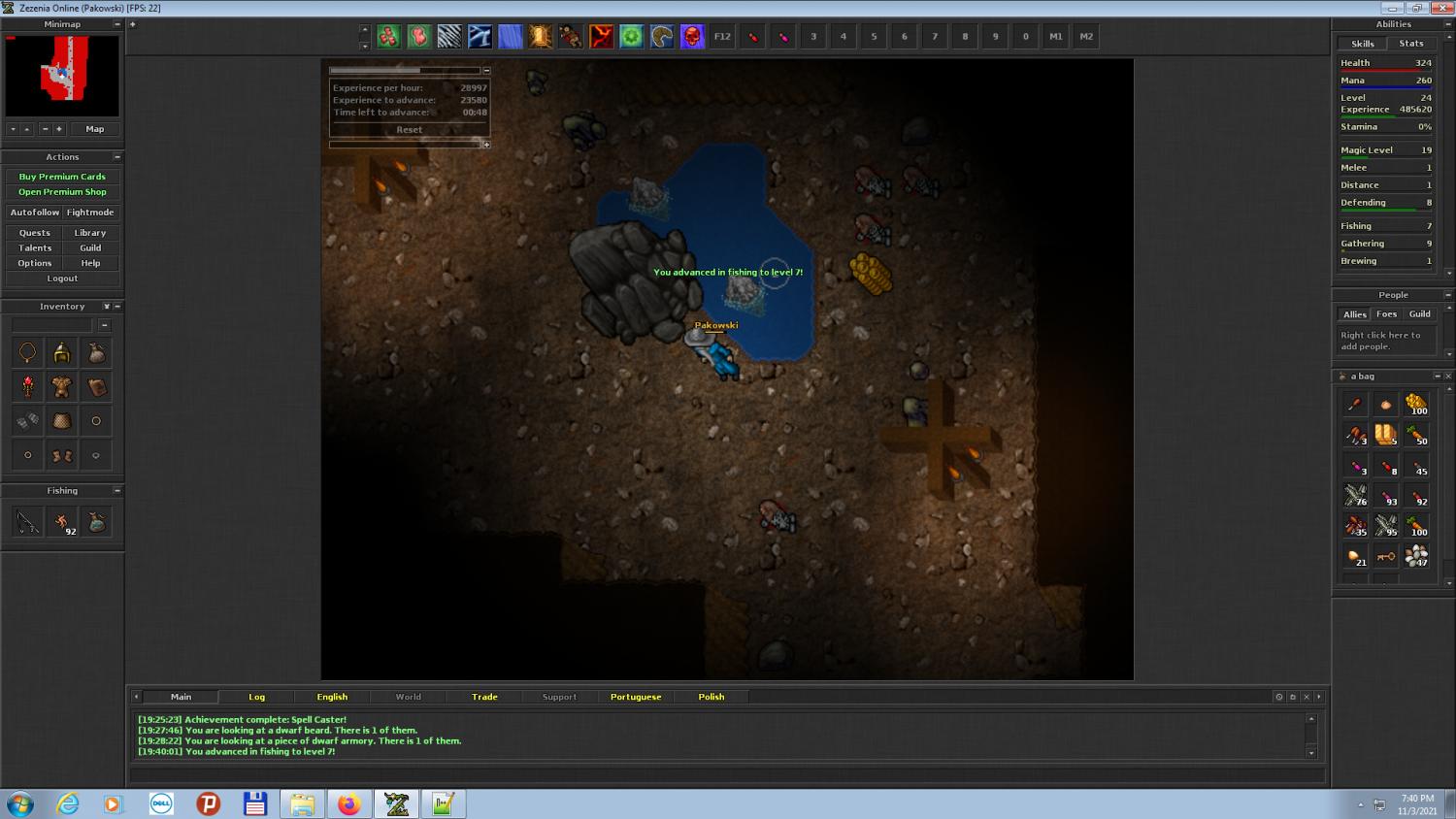Click the helmet slot in Inventory
Screen dimensions: 1456x819
[x=62, y=353]
